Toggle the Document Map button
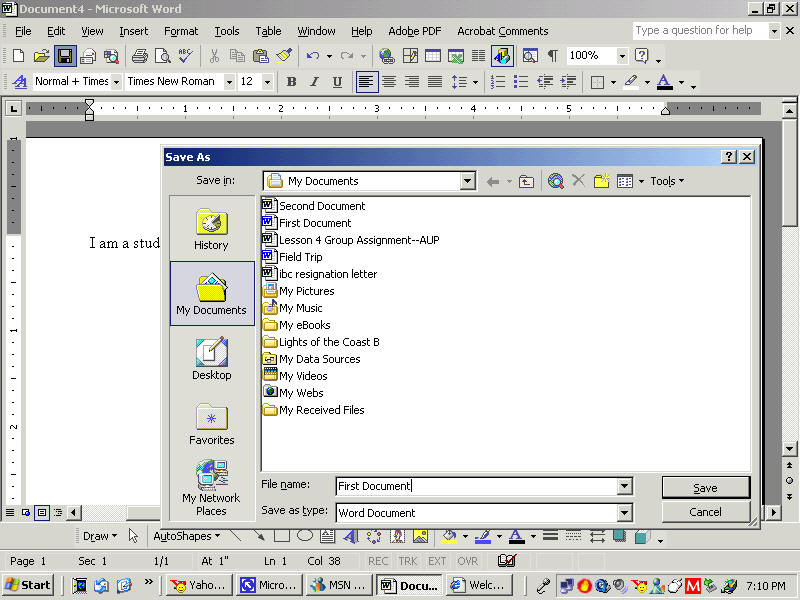Image resolution: width=800 pixels, height=600 pixels. (530, 56)
